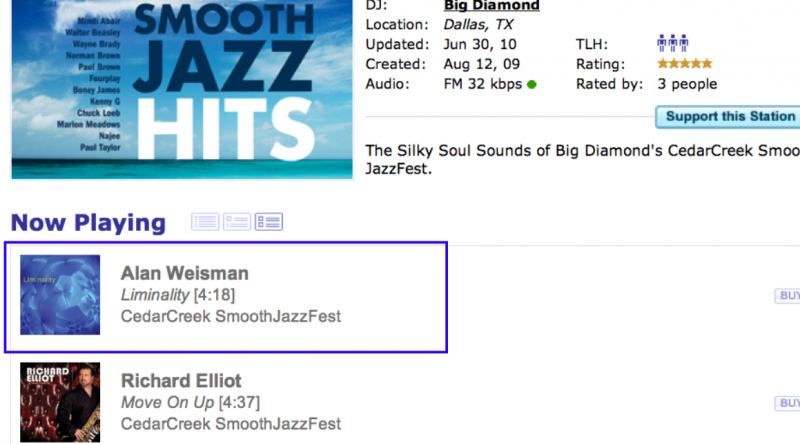
Task: Open the Richard Elliot album cover thumbnail
Action: pos(60,403)
